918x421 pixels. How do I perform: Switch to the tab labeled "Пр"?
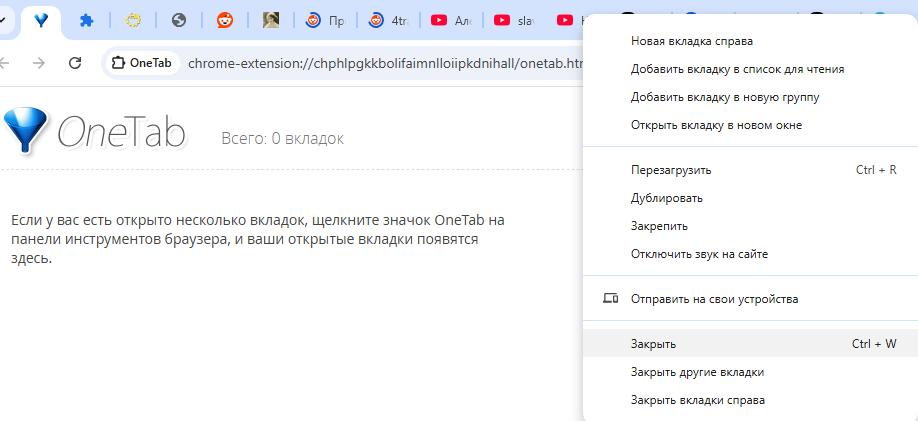(326, 21)
